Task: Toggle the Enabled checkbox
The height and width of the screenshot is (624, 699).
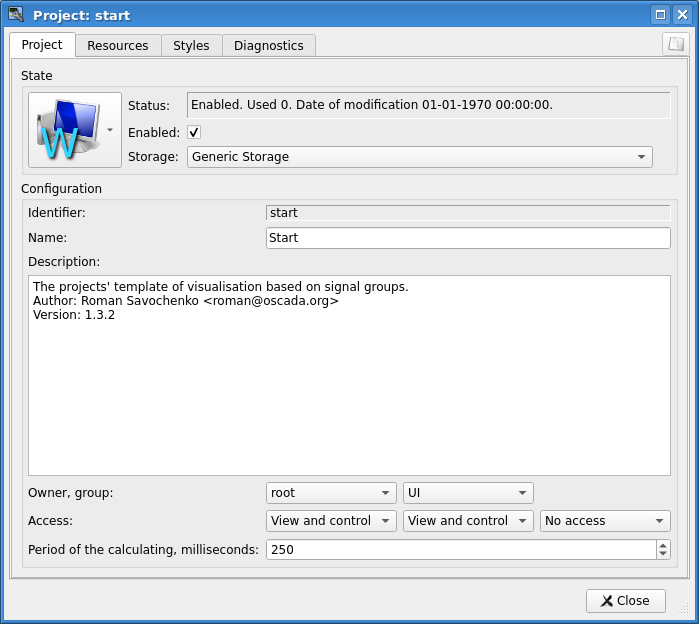Action: point(194,132)
